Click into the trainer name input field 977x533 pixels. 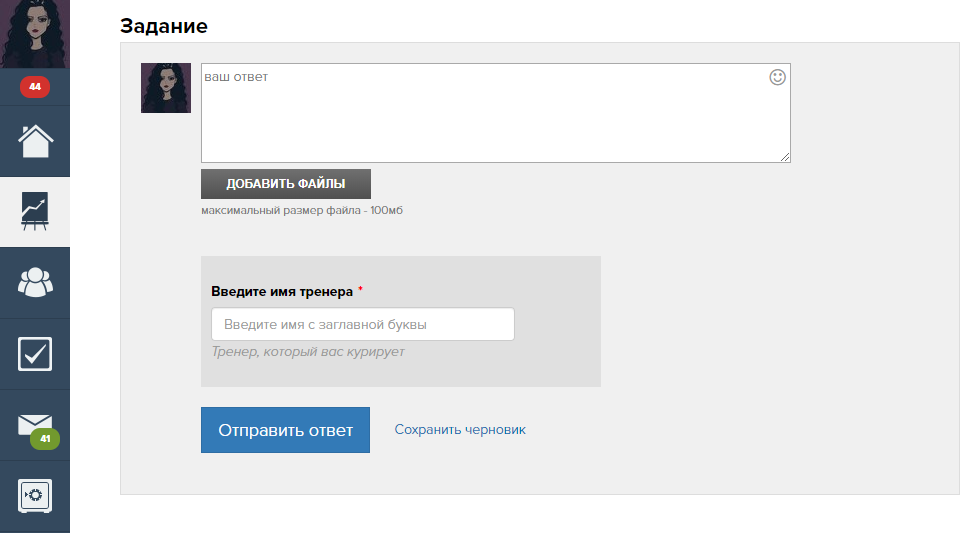tap(363, 324)
